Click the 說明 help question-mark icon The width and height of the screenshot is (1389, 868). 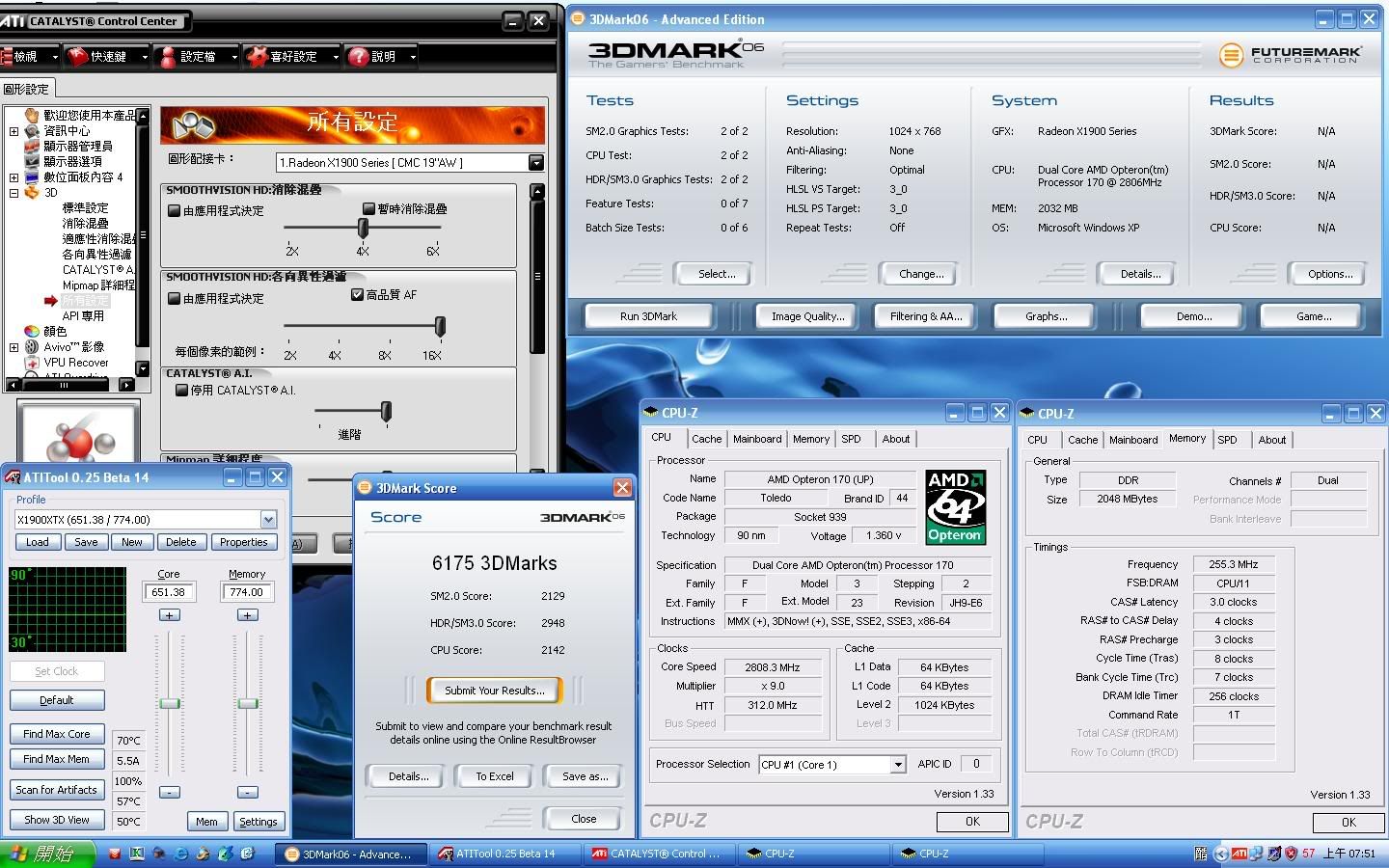coord(359,57)
